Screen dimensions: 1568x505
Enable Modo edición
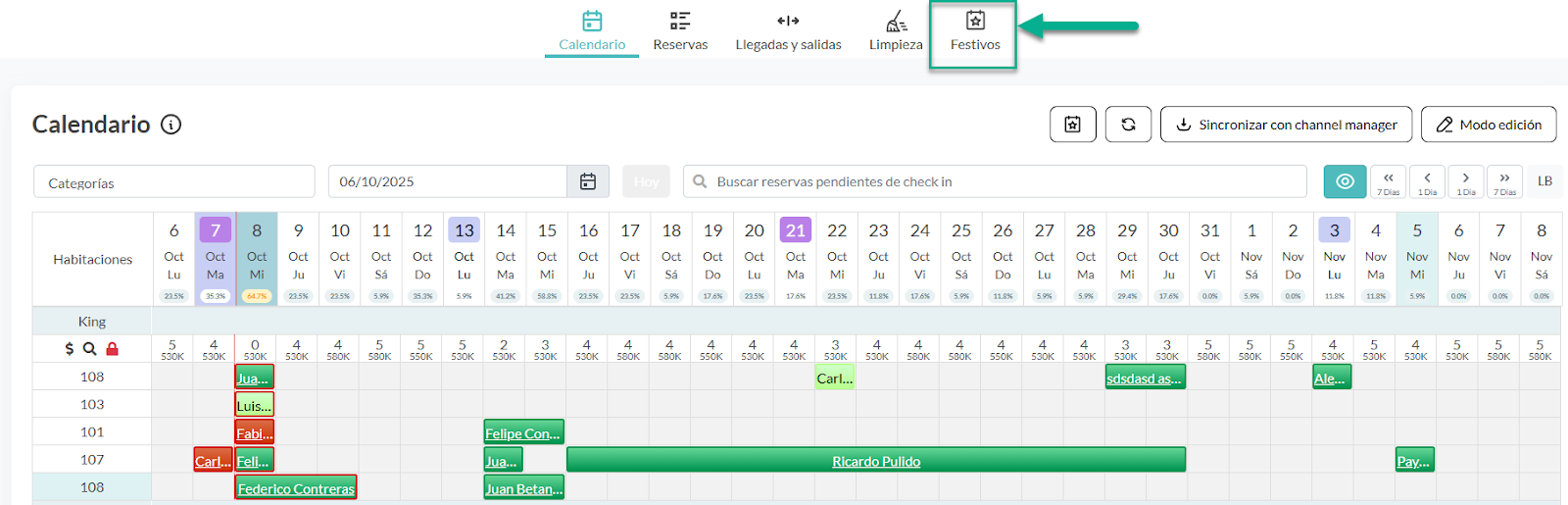(1489, 125)
